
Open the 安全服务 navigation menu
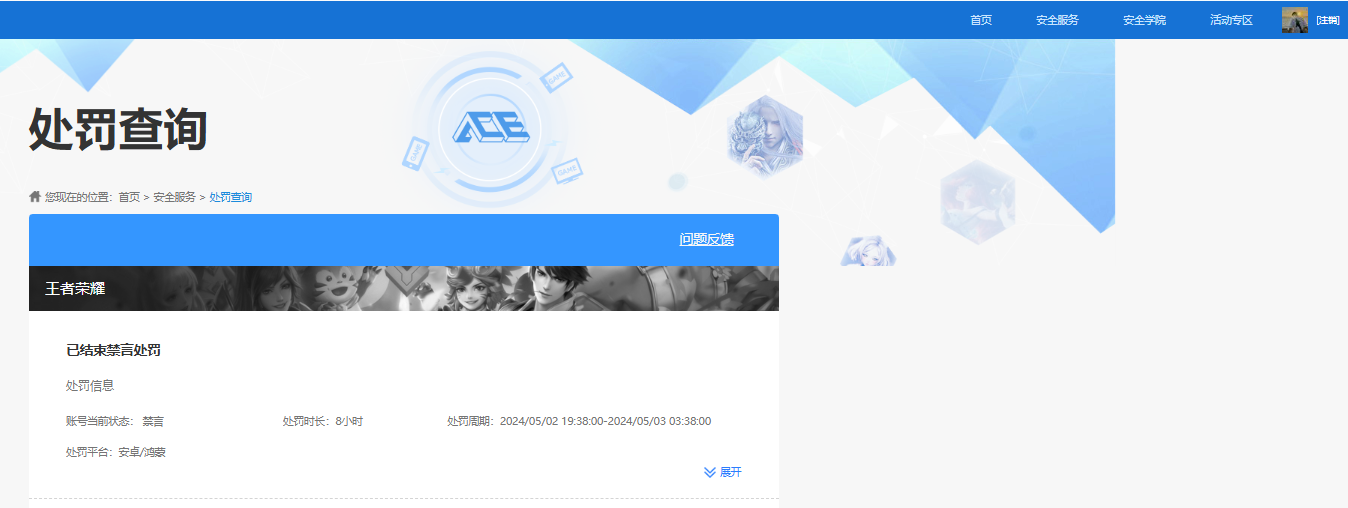pyautogui.click(x=1057, y=20)
